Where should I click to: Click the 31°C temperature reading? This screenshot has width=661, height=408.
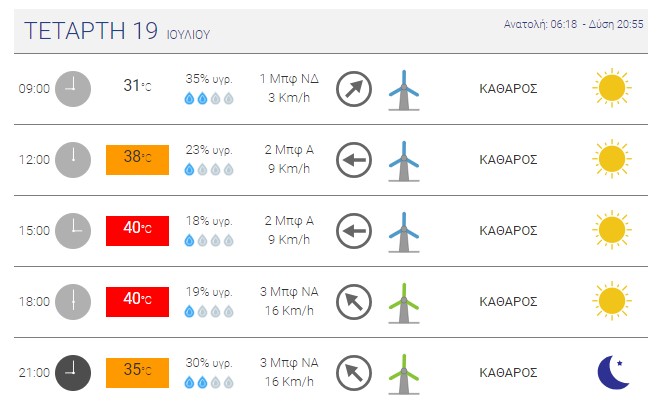tap(137, 86)
